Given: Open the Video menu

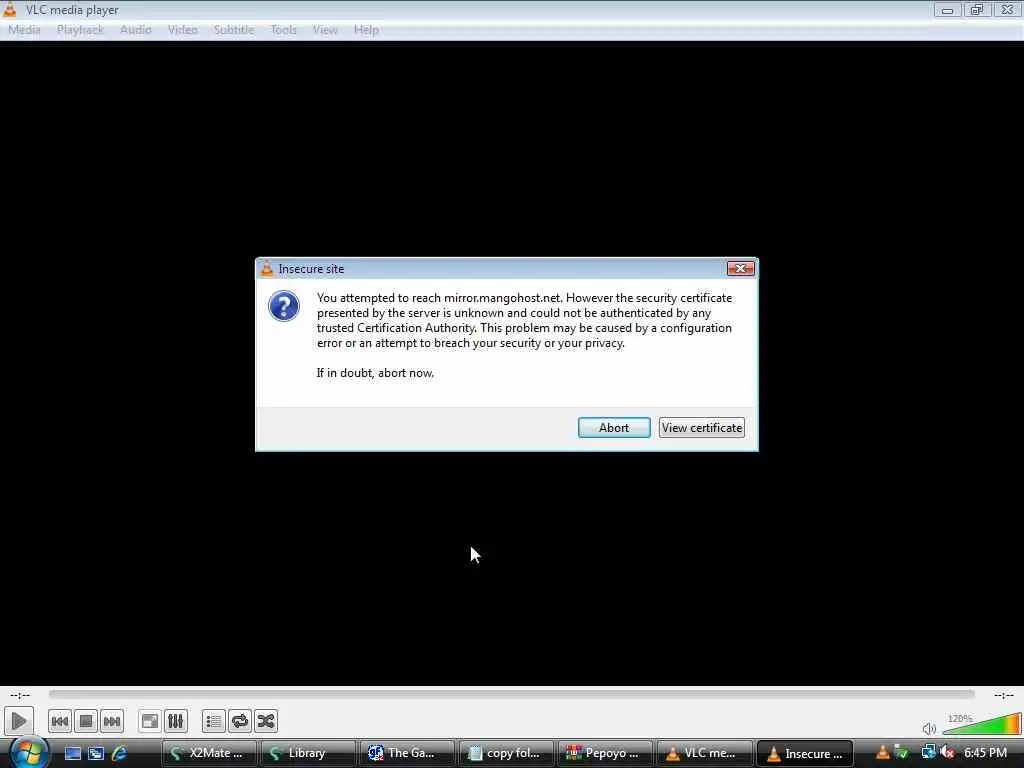Looking at the screenshot, I should point(182,30).
